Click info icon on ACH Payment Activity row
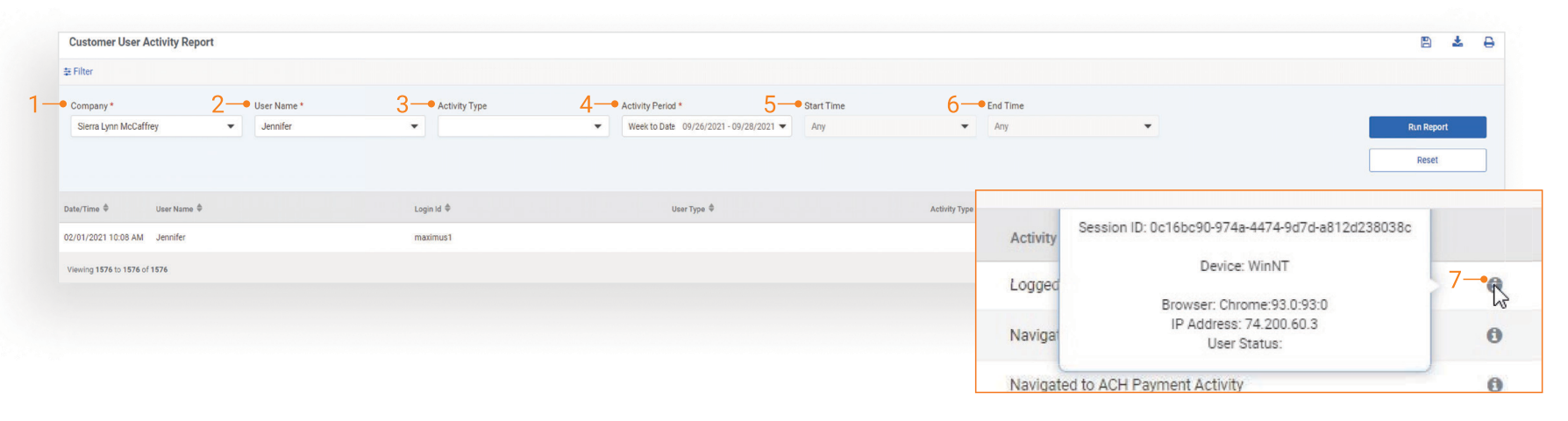 1494,384
